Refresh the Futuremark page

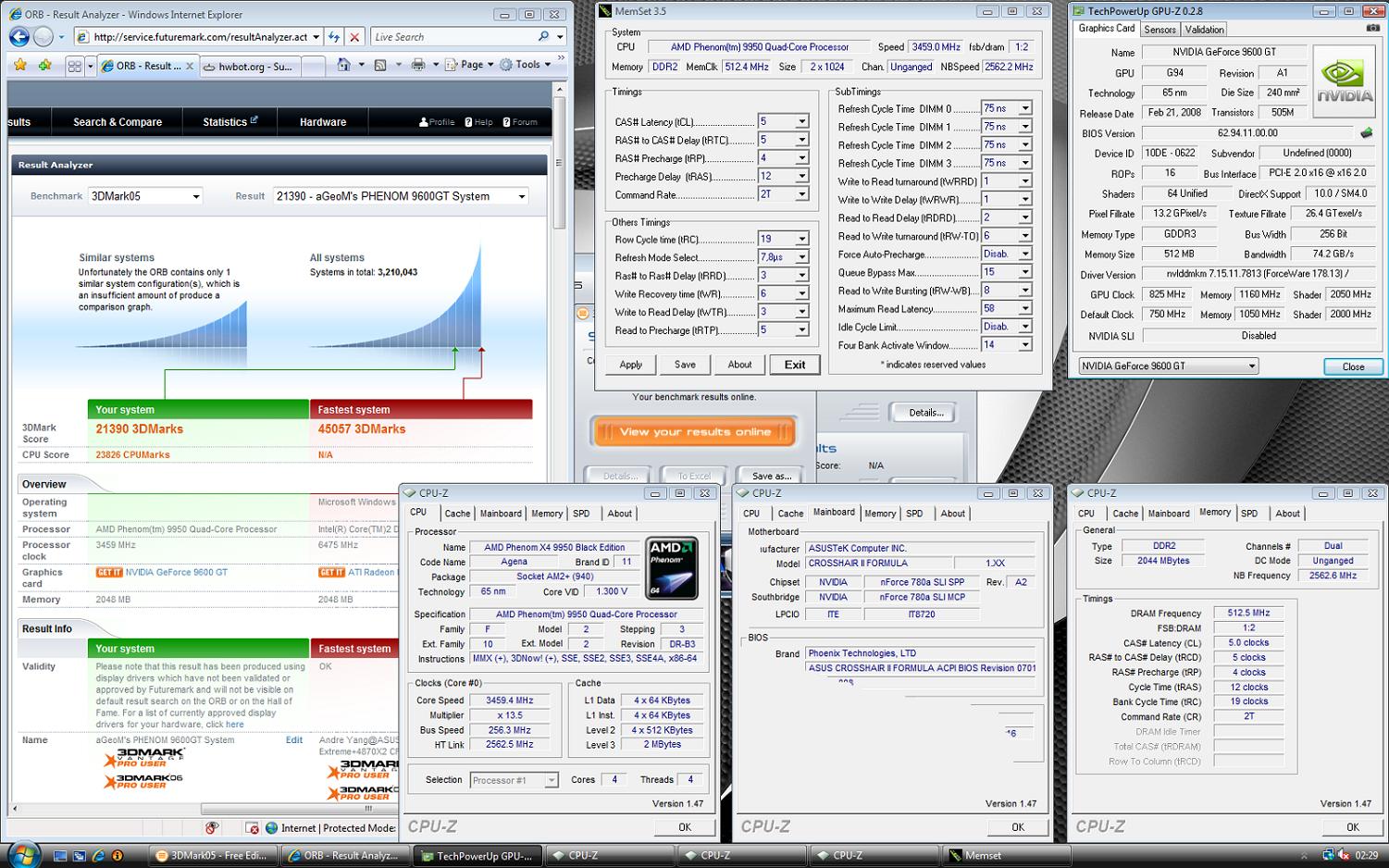click(x=334, y=37)
